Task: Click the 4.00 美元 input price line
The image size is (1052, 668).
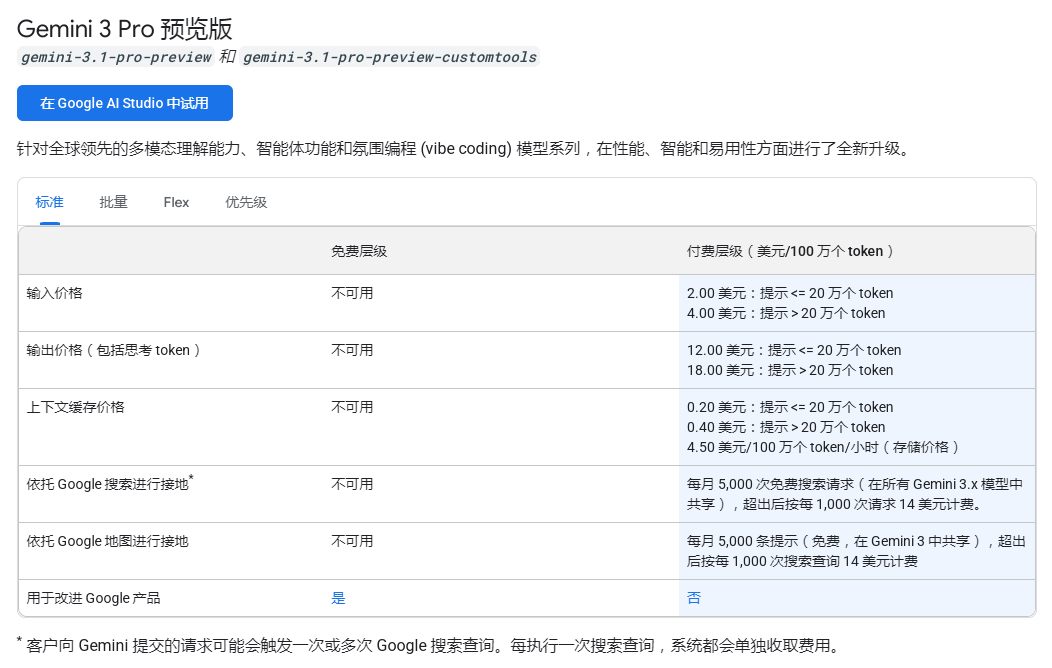Action: click(786, 313)
